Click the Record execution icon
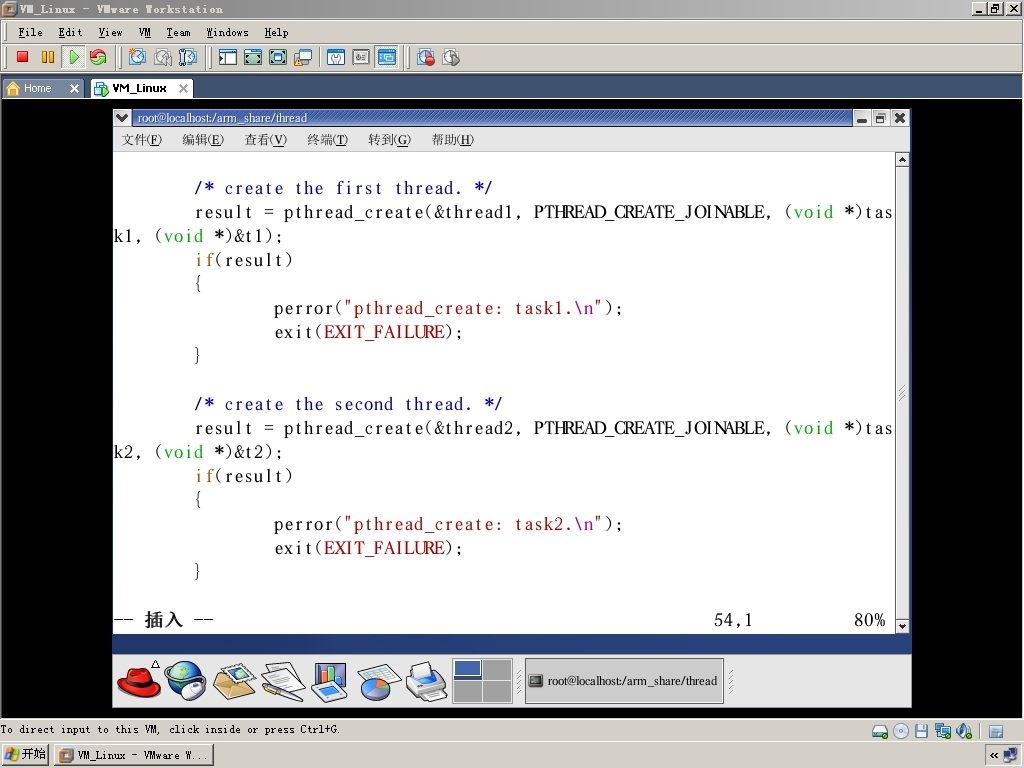This screenshot has width=1024, height=768. click(426, 57)
